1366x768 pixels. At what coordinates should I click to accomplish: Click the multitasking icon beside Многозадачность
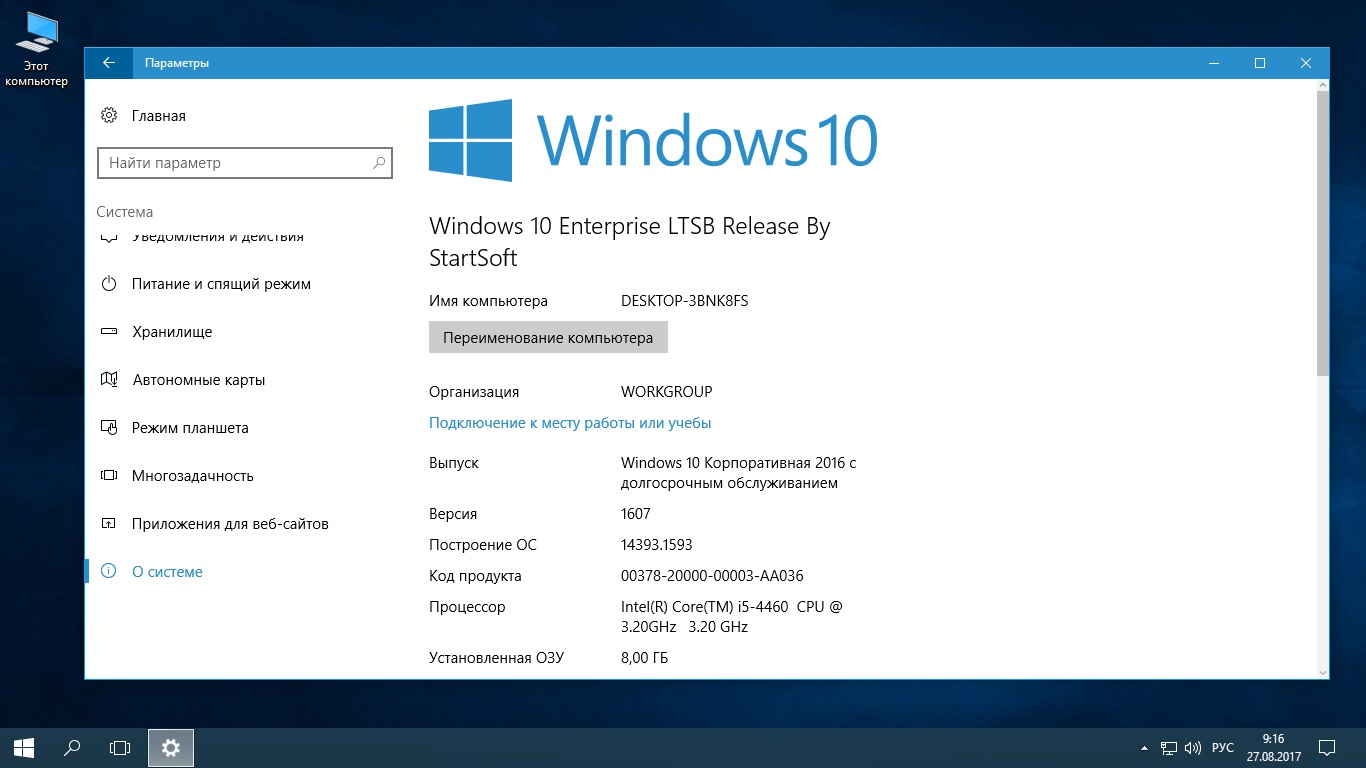click(110, 476)
